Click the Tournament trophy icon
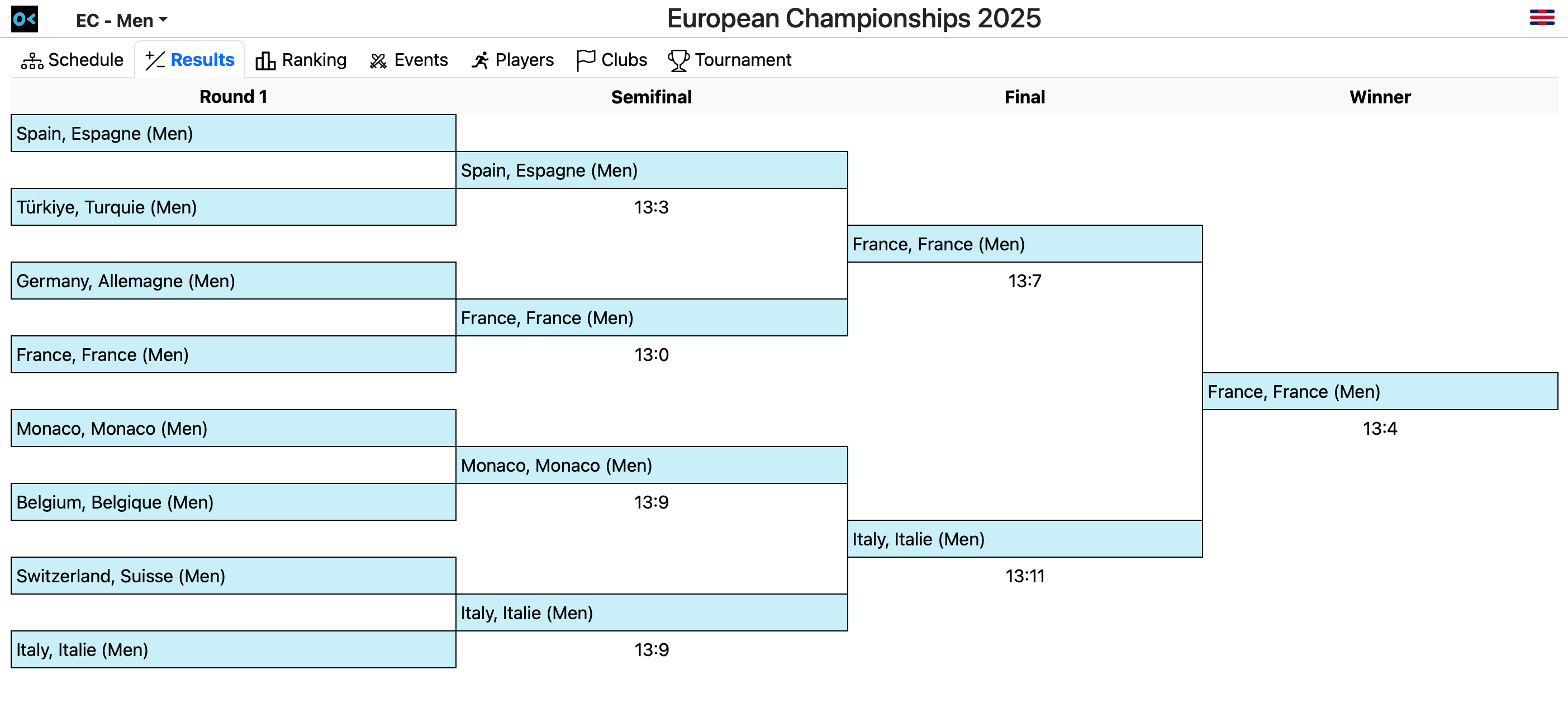Image resolution: width=1568 pixels, height=703 pixels. pos(678,60)
